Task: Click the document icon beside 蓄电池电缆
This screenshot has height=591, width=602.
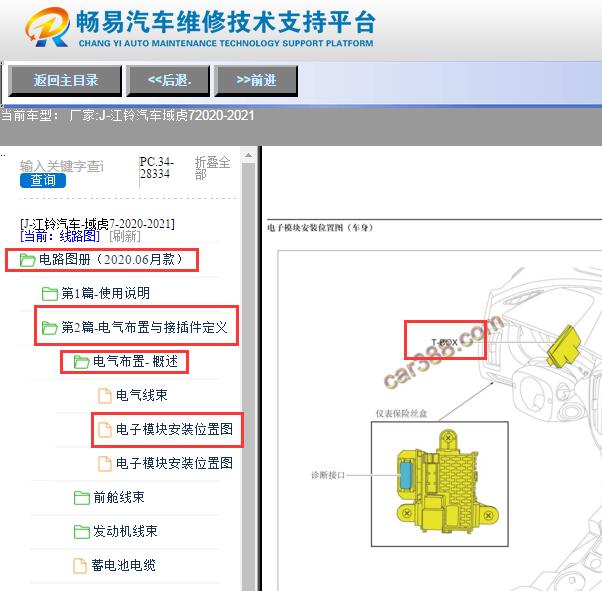Action: click(79, 566)
